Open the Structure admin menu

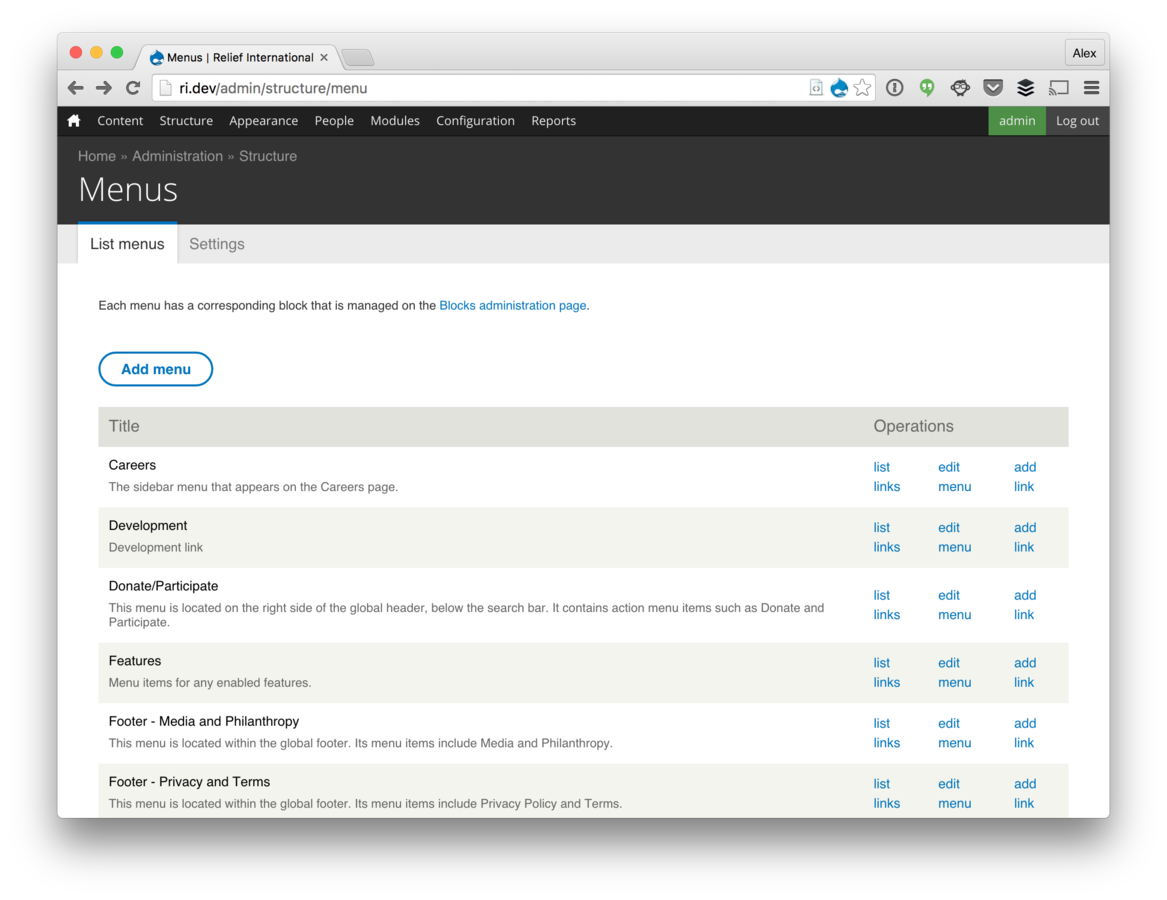pos(186,121)
